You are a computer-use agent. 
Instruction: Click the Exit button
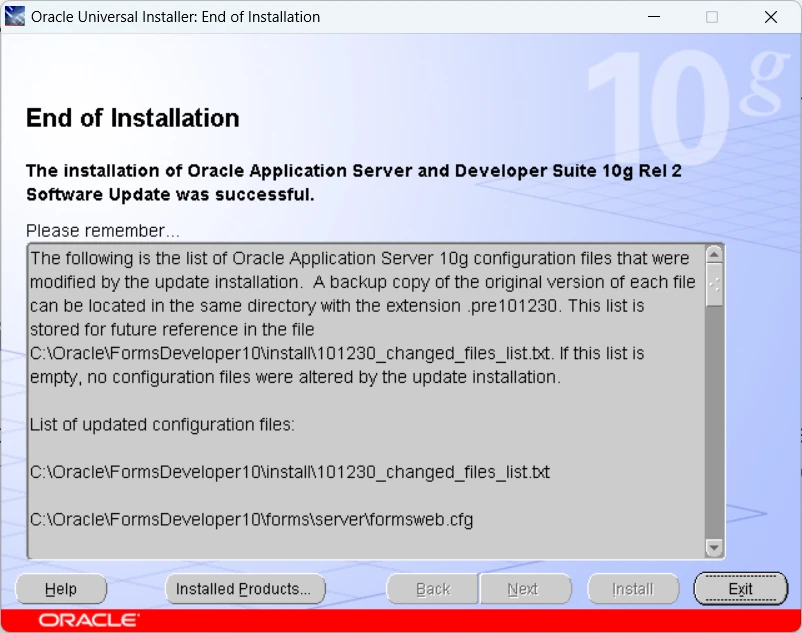pos(740,589)
